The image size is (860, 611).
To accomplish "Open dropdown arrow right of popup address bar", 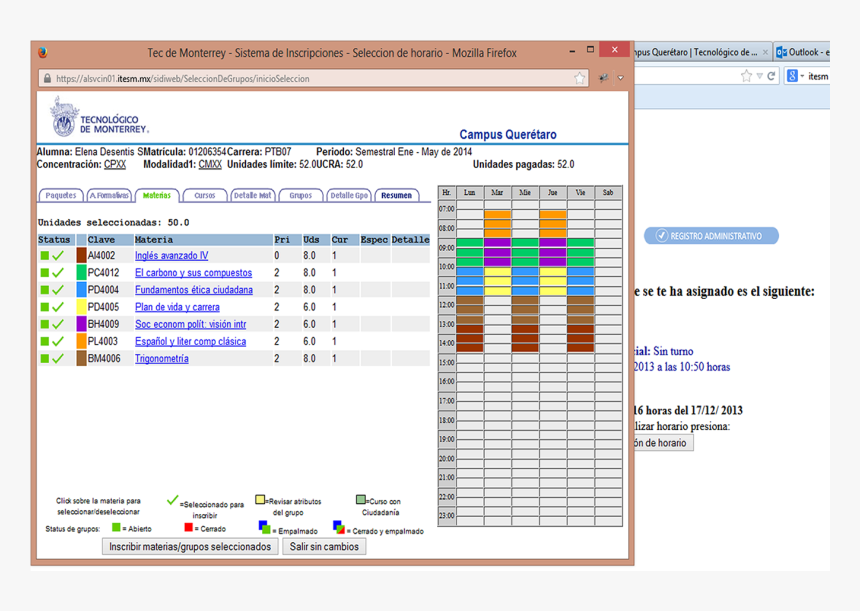I will click(x=620, y=78).
